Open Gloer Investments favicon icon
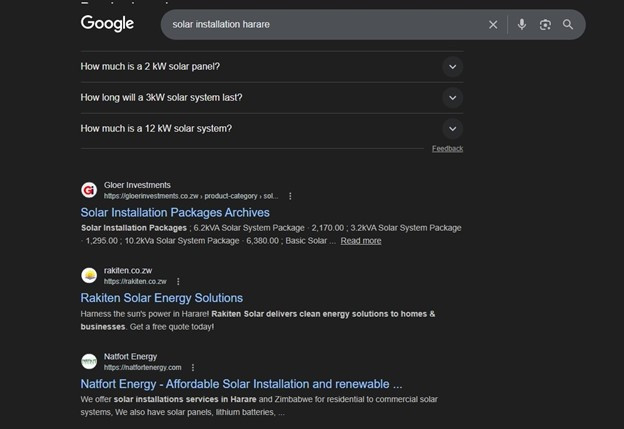This screenshot has width=624, height=429. coord(89,190)
